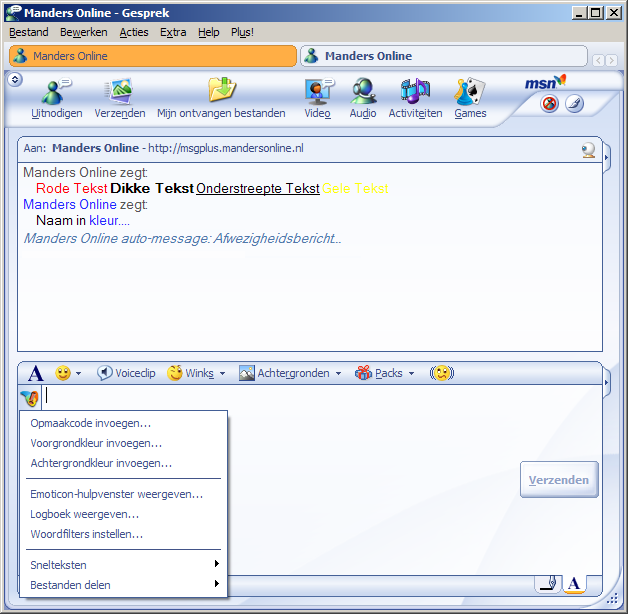
Task: Open the Packs gift icon
Action: [x=378, y=373]
